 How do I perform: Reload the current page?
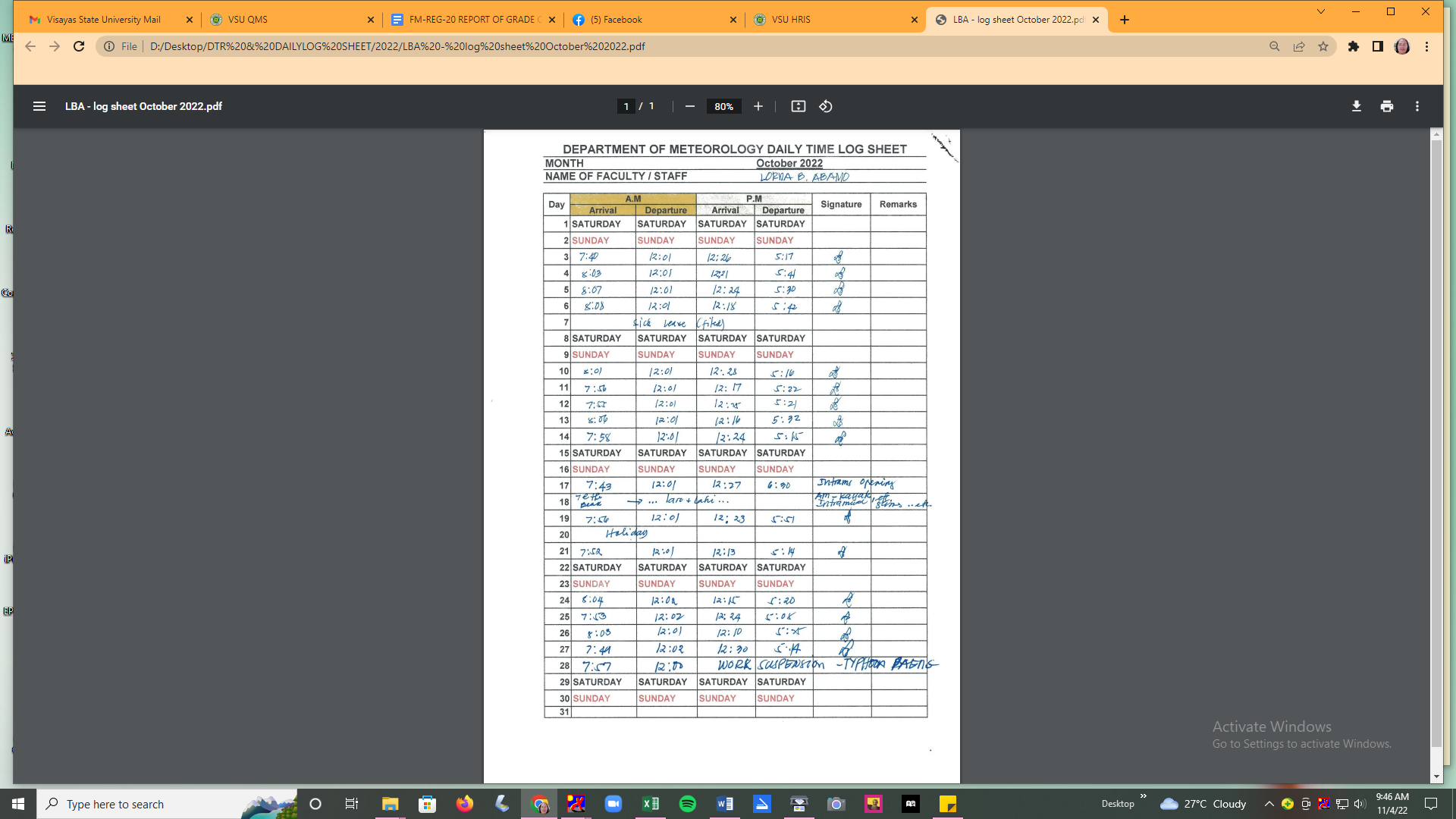click(x=79, y=46)
